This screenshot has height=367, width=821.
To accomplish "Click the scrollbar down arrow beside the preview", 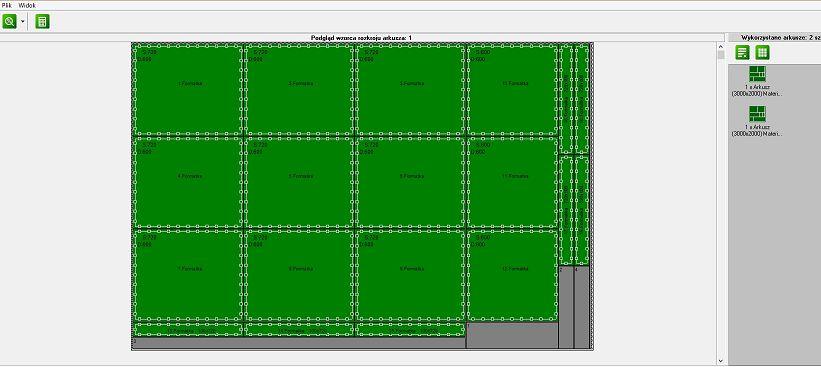I will coord(721,361).
